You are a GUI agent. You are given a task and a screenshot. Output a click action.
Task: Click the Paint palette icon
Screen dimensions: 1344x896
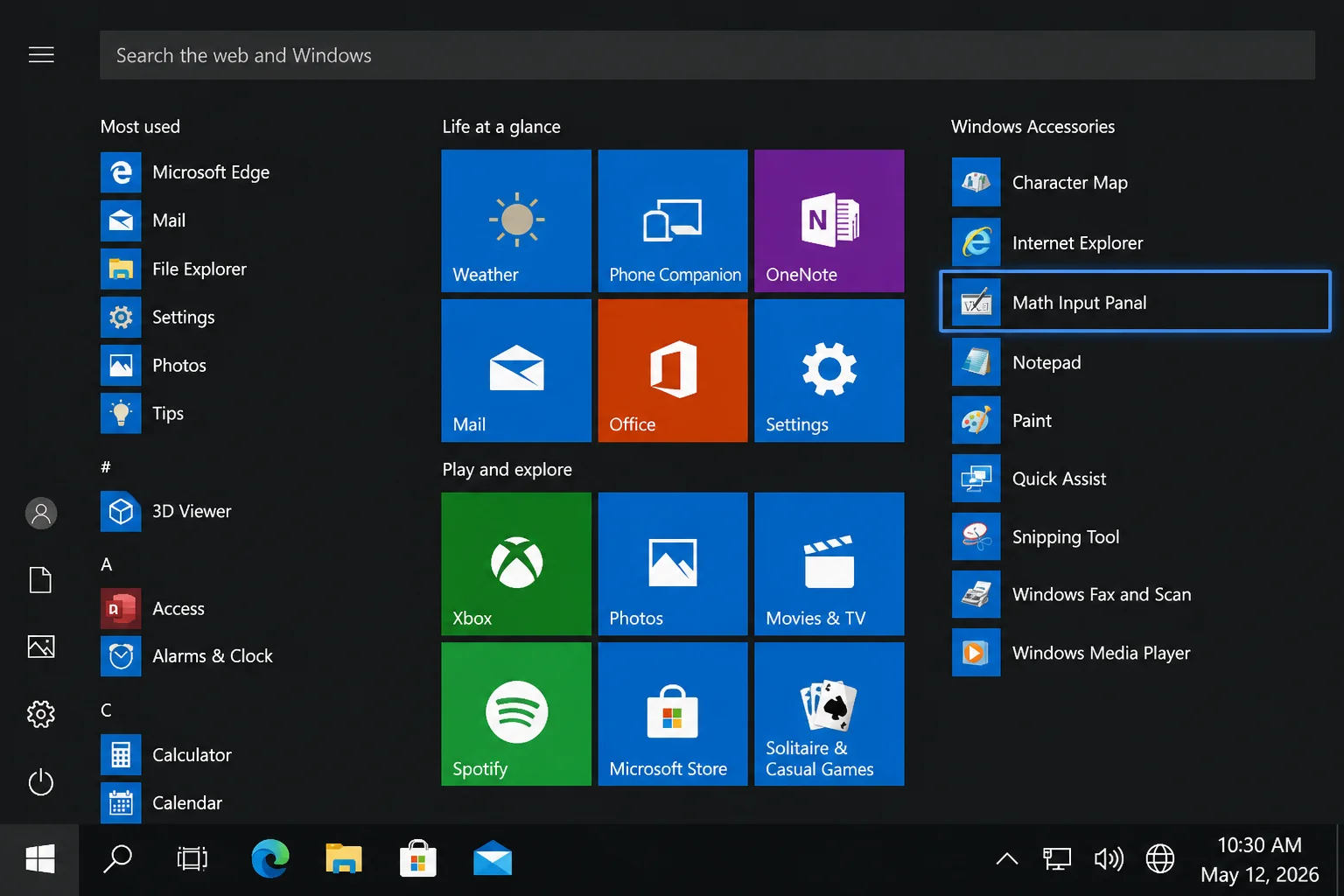tap(976, 420)
